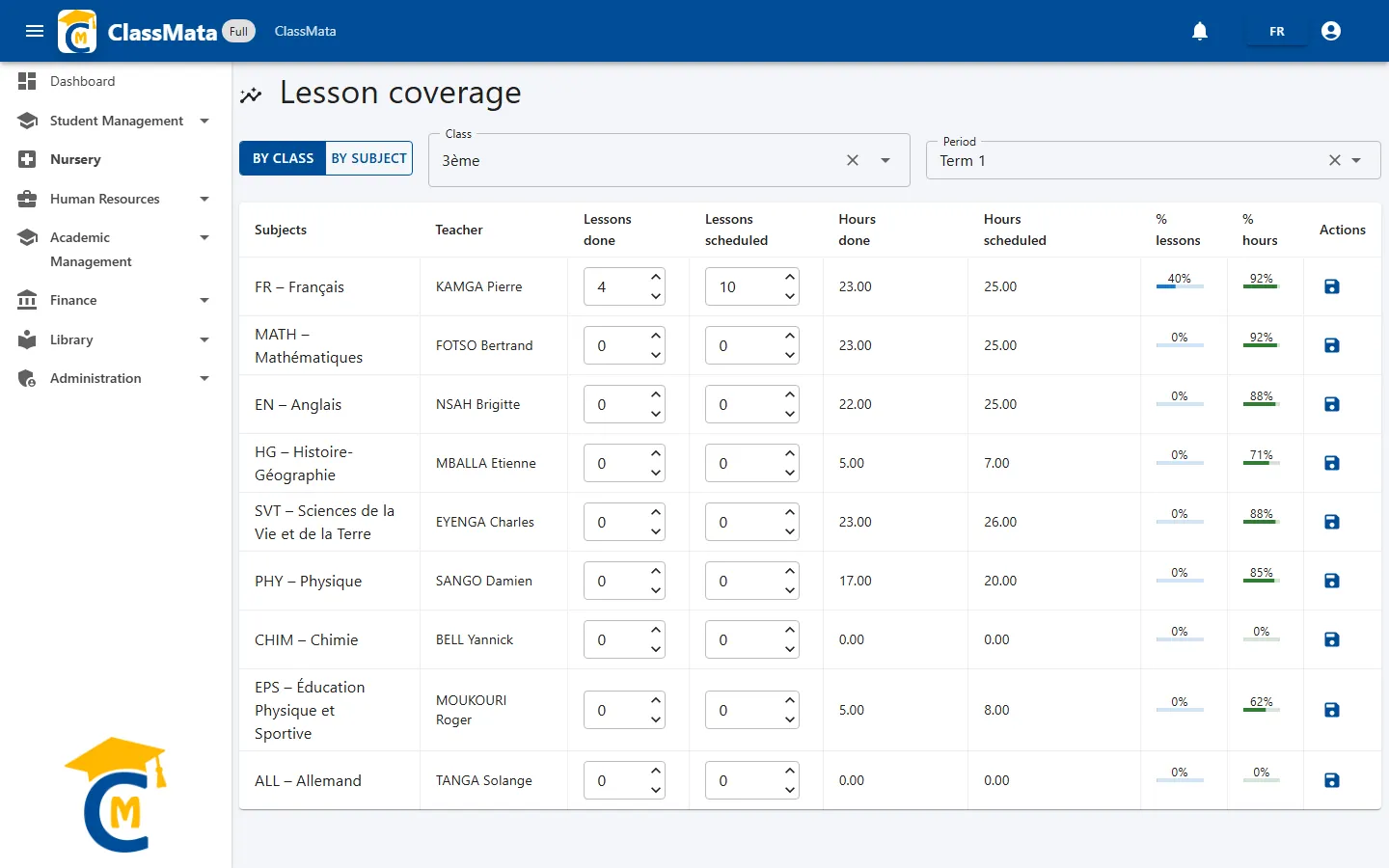Click Français 40% lessons progress bar
The height and width of the screenshot is (868, 1389).
1180,286
